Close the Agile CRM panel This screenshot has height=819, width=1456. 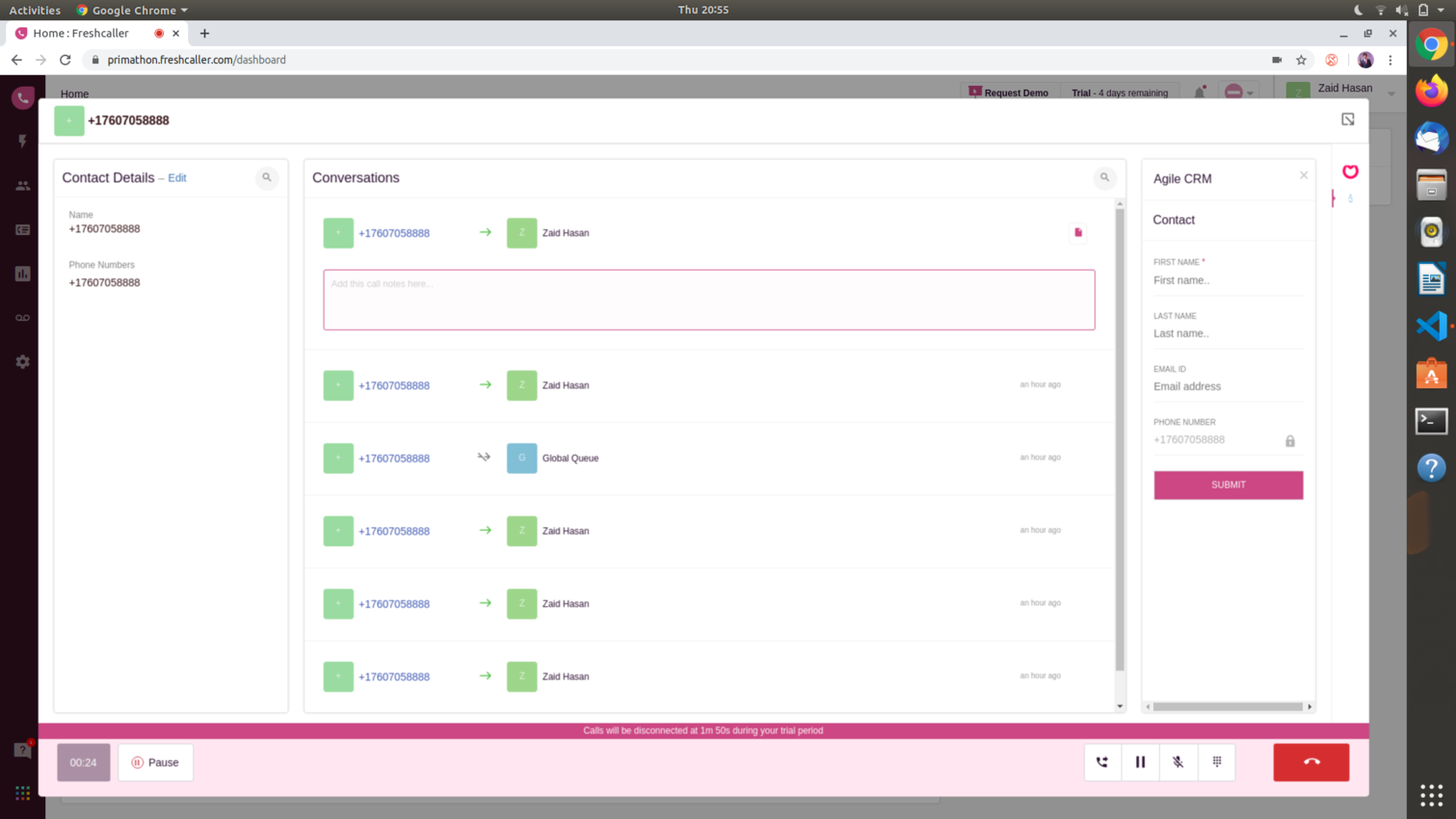(x=1303, y=175)
